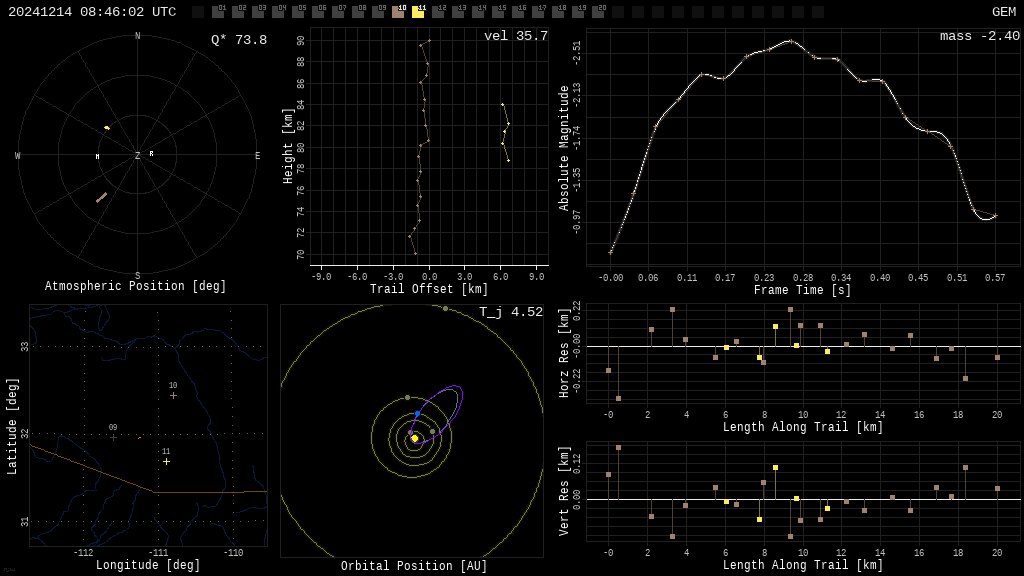Viewport: 1024px width, 576px height.
Task: Click the vel 35.7 value
Action: pyautogui.click(x=516, y=36)
